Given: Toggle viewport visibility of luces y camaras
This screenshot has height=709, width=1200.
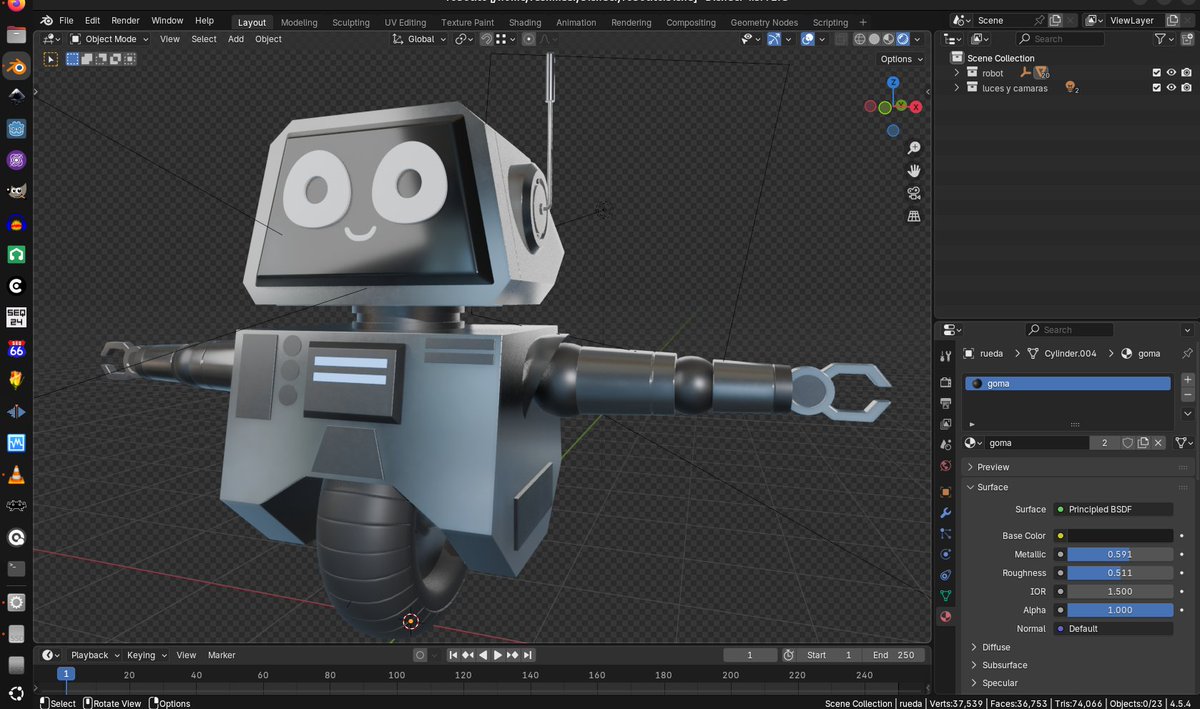Looking at the screenshot, I should coord(1171,88).
